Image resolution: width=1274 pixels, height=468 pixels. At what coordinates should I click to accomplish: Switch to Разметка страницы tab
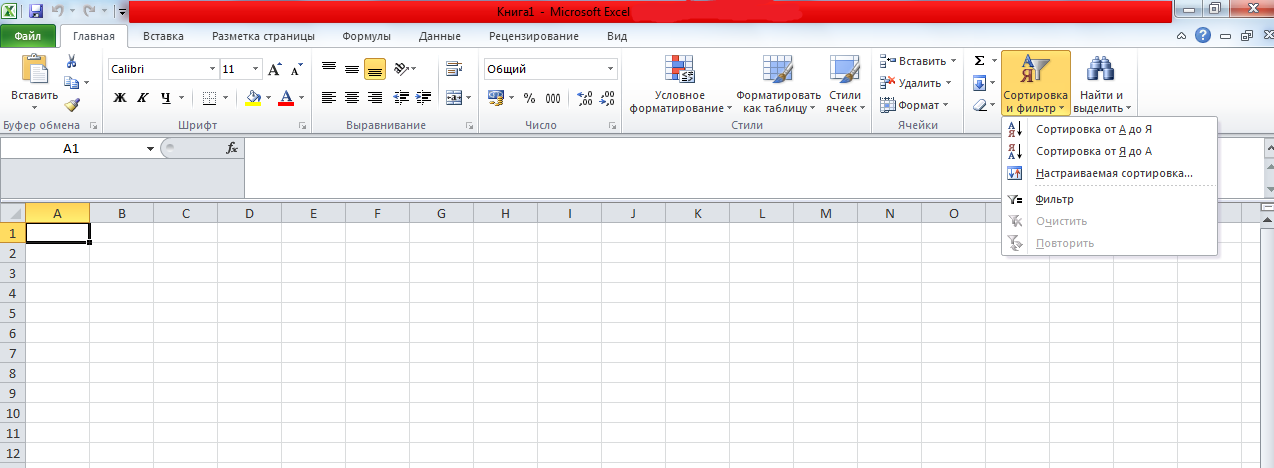click(x=263, y=36)
